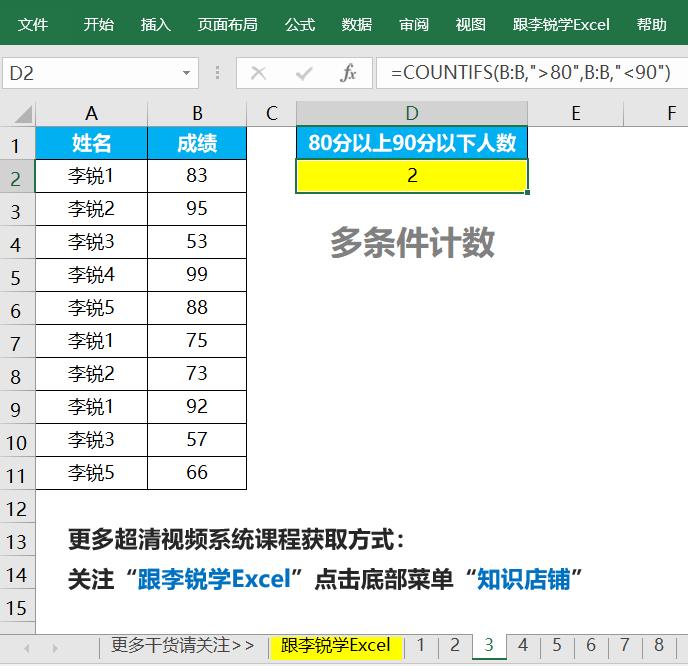Select column C header
The height and width of the screenshot is (666, 688).
point(272,114)
